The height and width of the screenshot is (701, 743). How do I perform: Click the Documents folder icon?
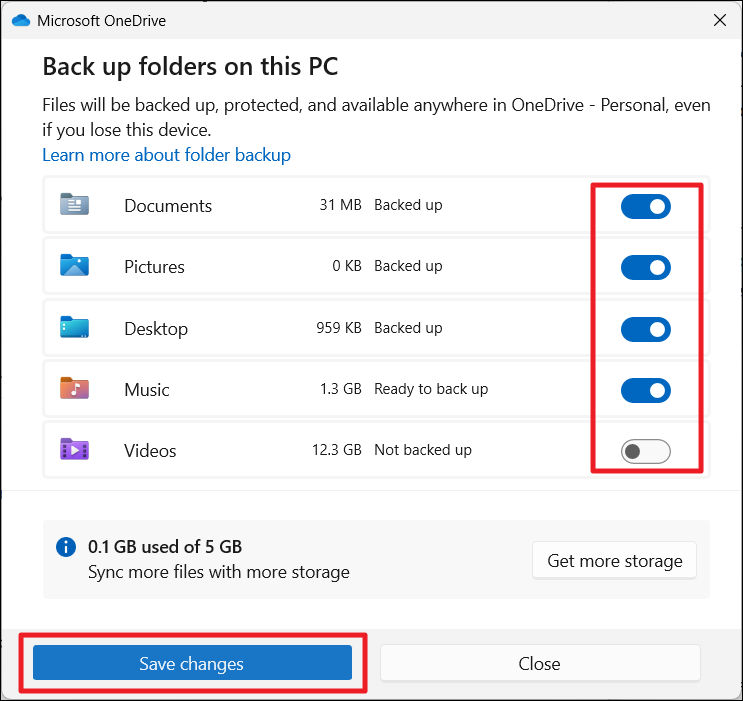click(74, 205)
